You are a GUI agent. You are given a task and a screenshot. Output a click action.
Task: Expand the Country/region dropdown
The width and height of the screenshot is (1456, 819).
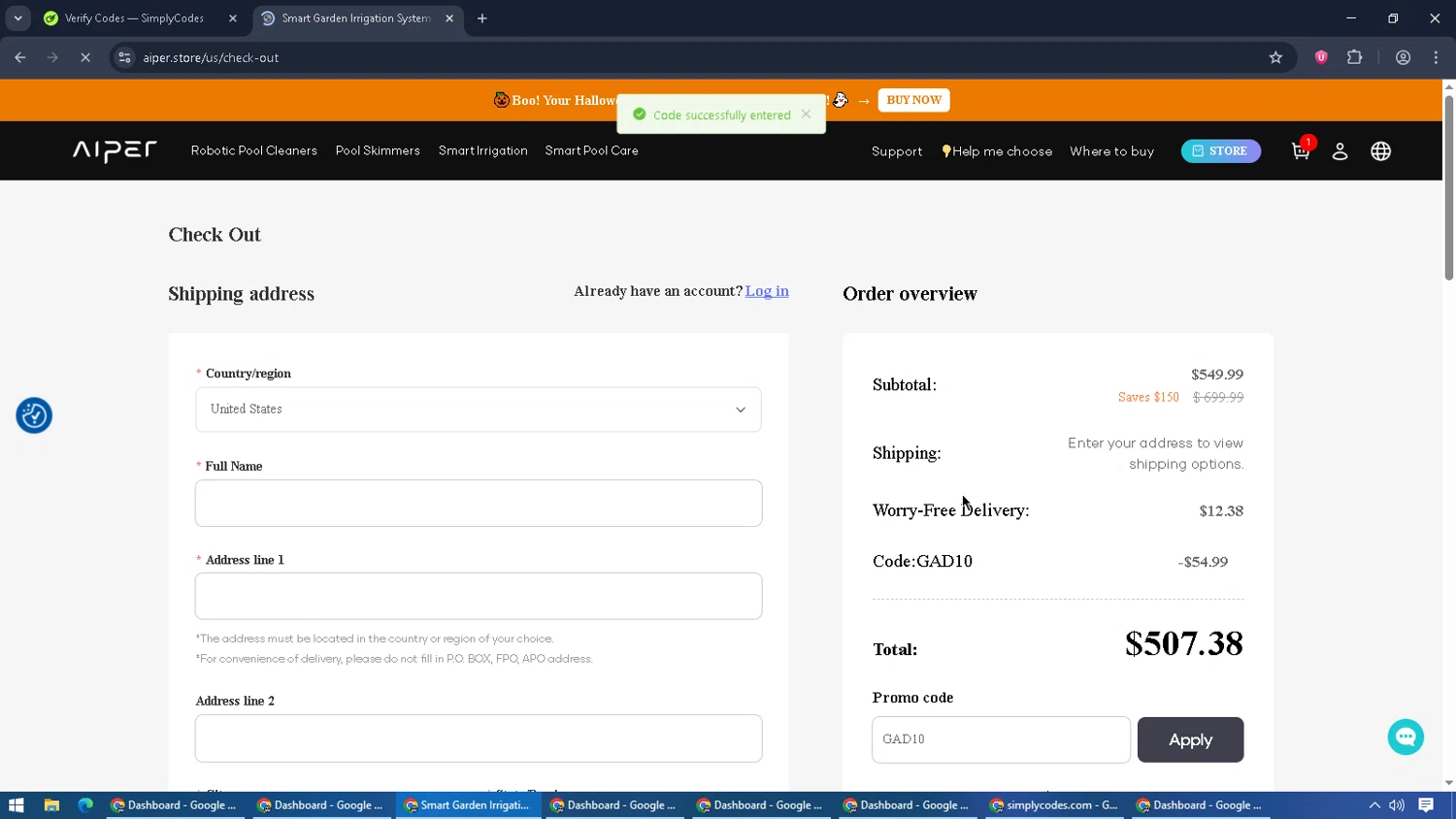tap(479, 409)
